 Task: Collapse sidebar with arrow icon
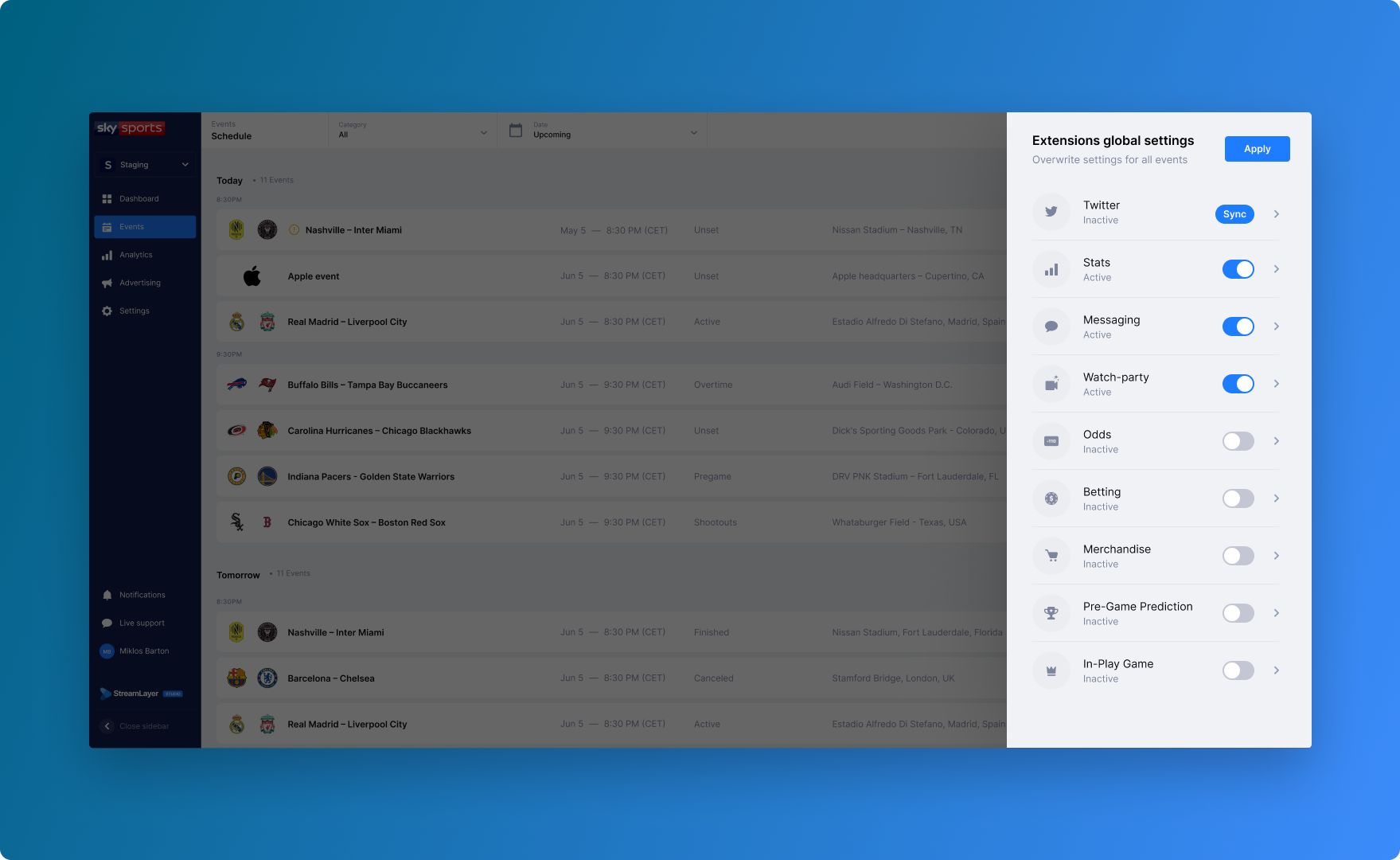click(x=107, y=726)
